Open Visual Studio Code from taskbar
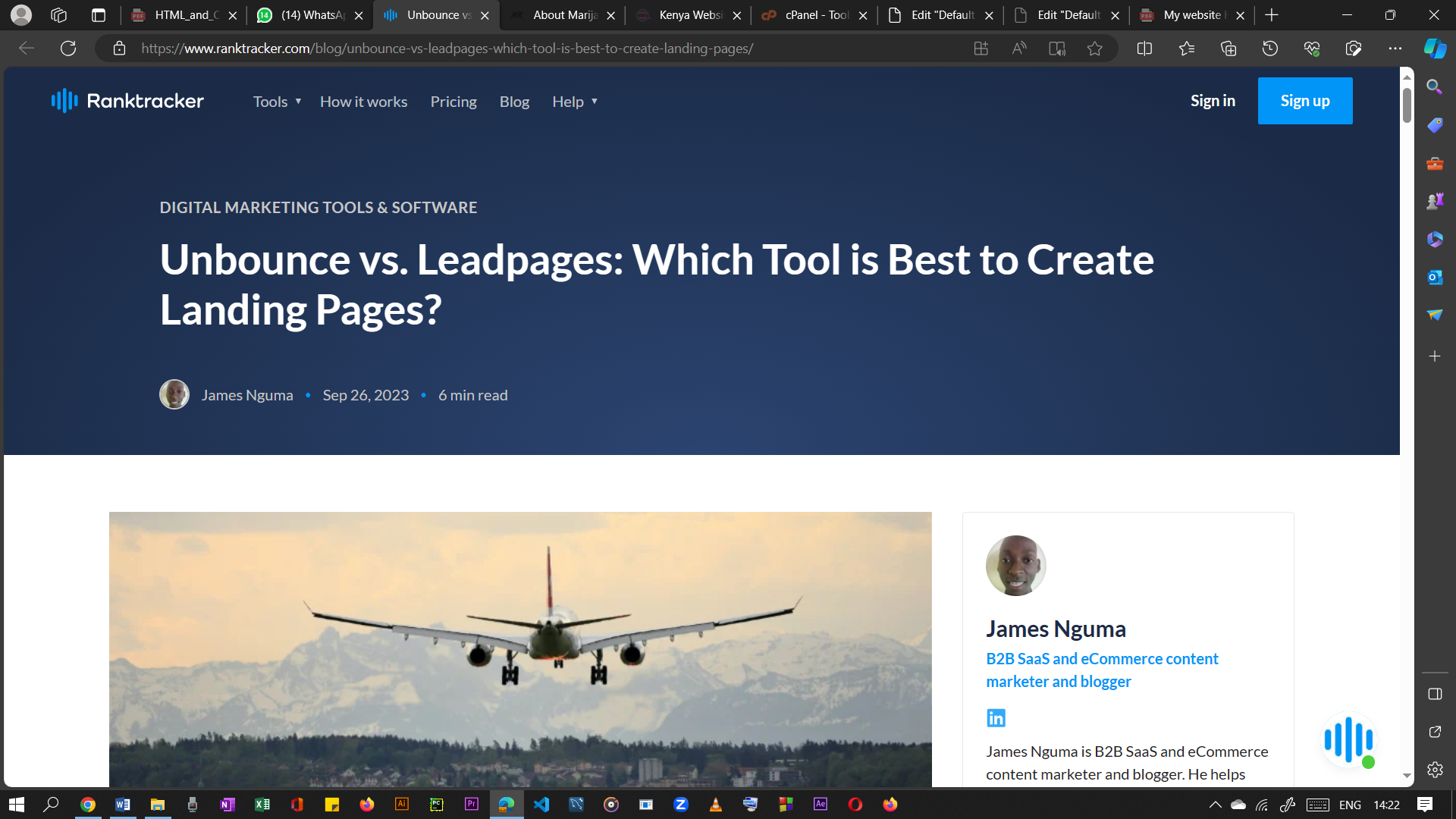 tap(541, 805)
